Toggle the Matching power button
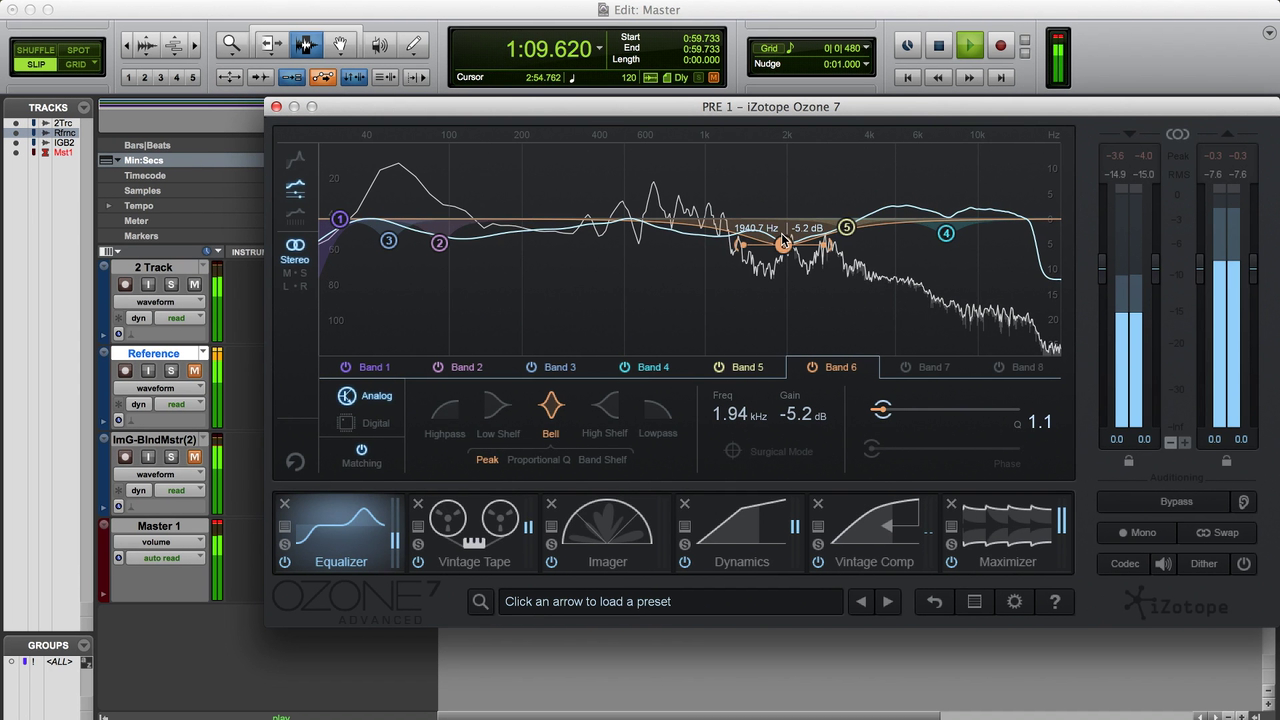 (x=362, y=450)
